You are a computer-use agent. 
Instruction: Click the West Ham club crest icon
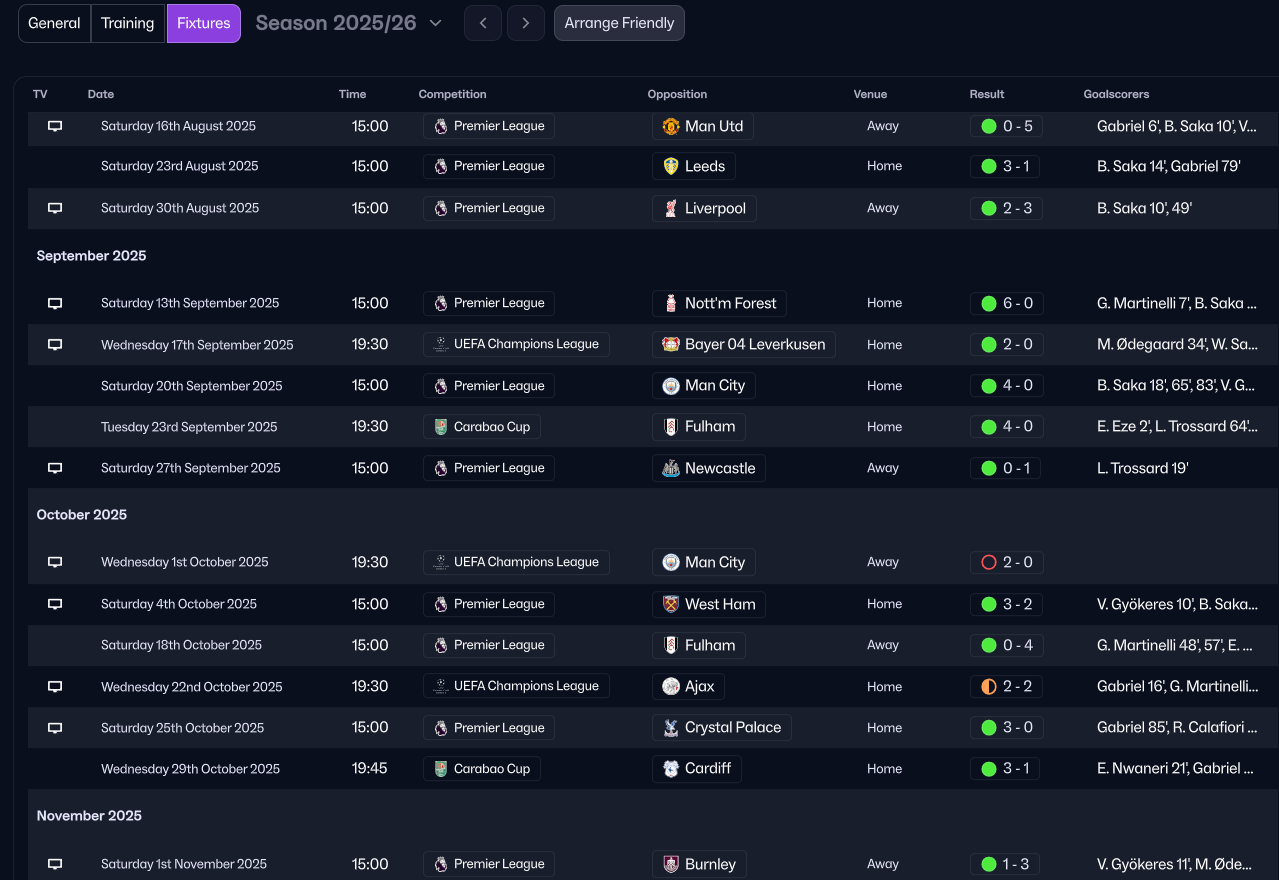(x=671, y=604)
